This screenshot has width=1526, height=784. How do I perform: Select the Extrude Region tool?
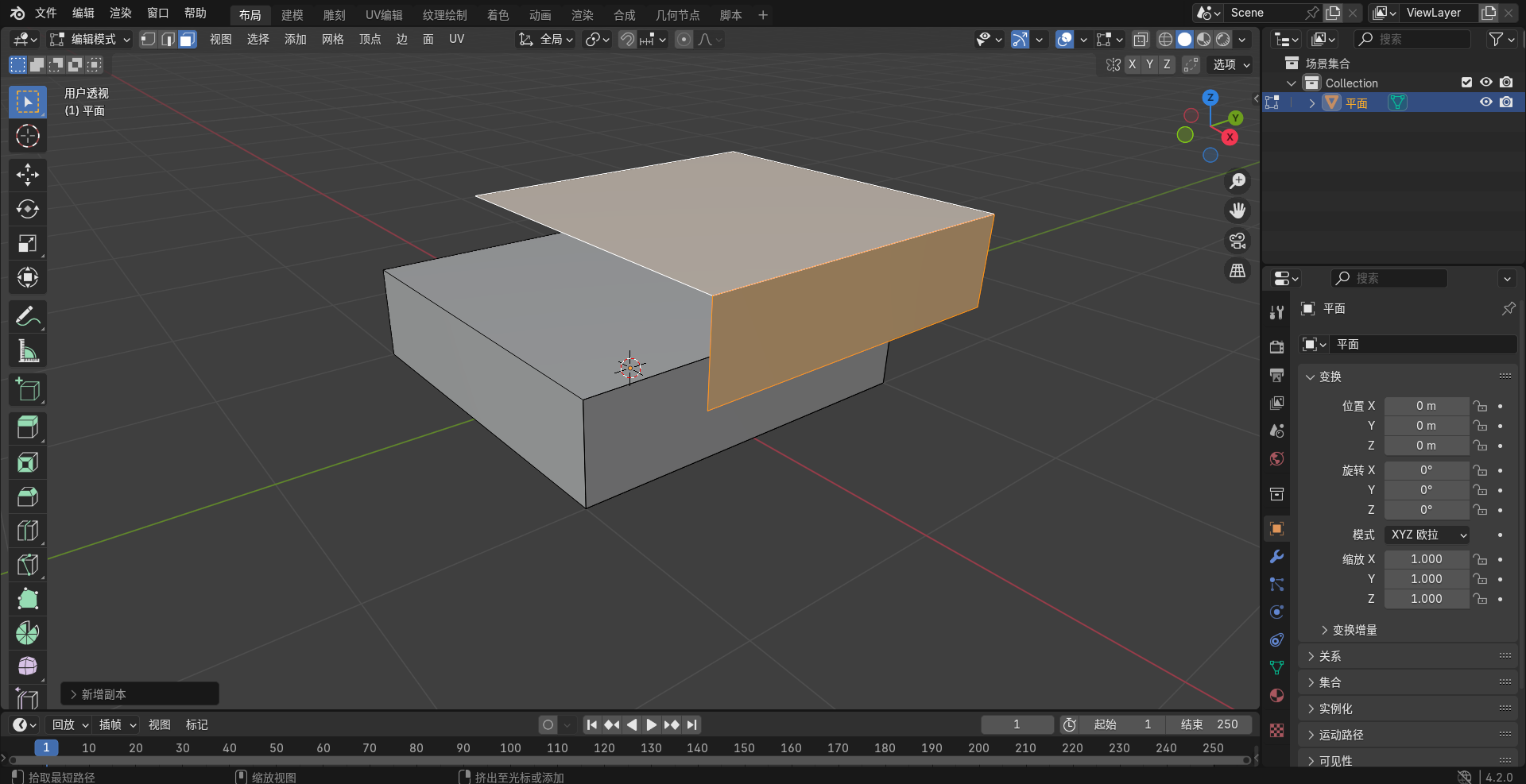click(28, 428)
